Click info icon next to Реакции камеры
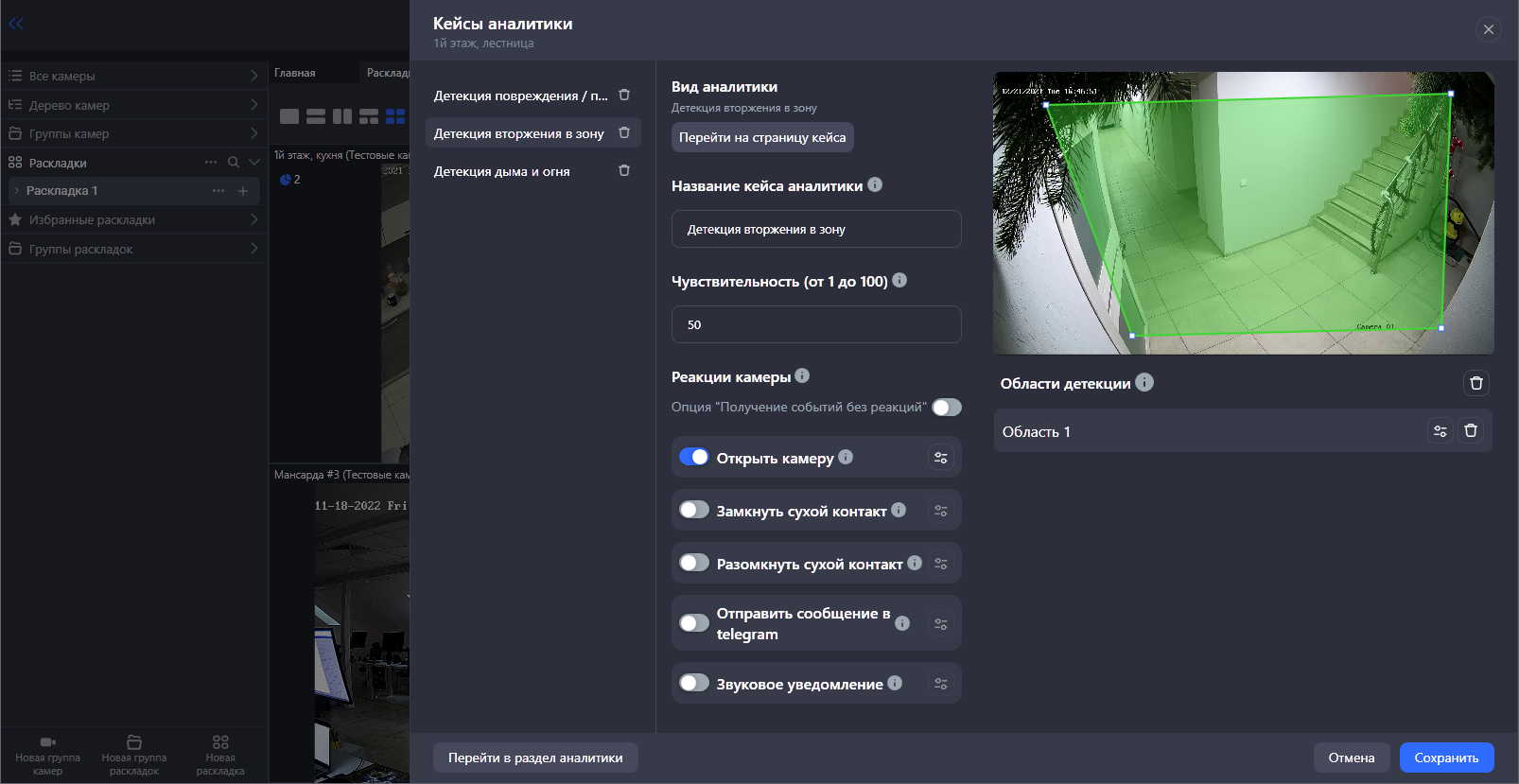The height and width of the screenshot is (784, 1519). (802, 376)
